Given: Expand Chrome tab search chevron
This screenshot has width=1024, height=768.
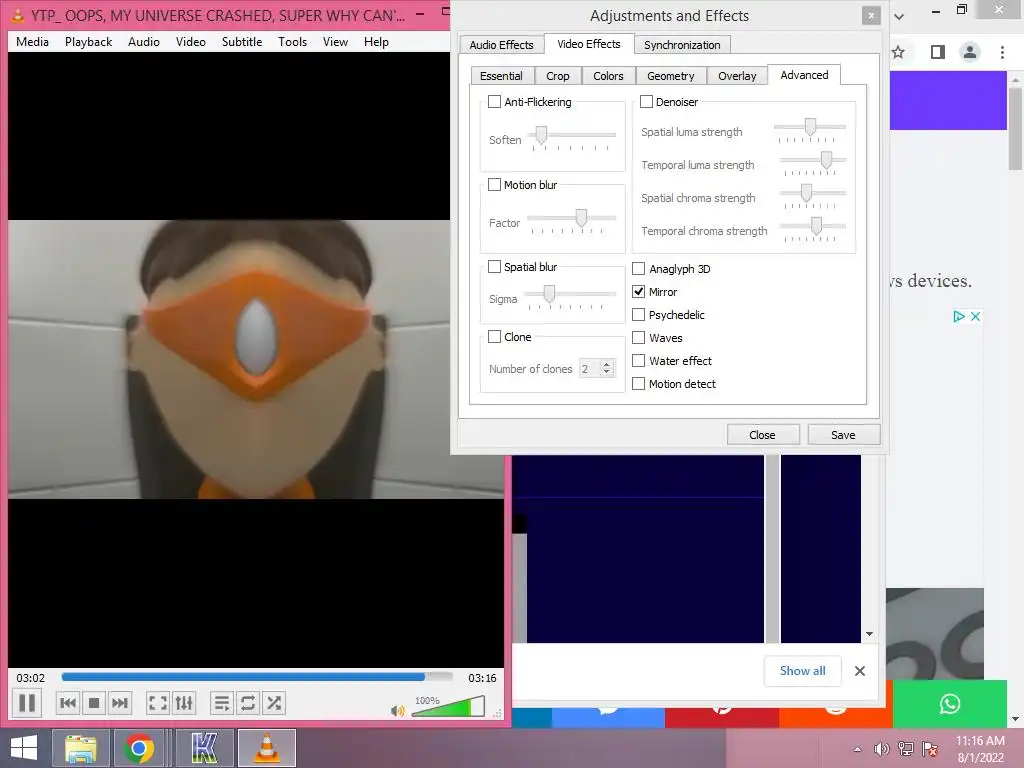Looking at the screenshot, I should (899, 16).
